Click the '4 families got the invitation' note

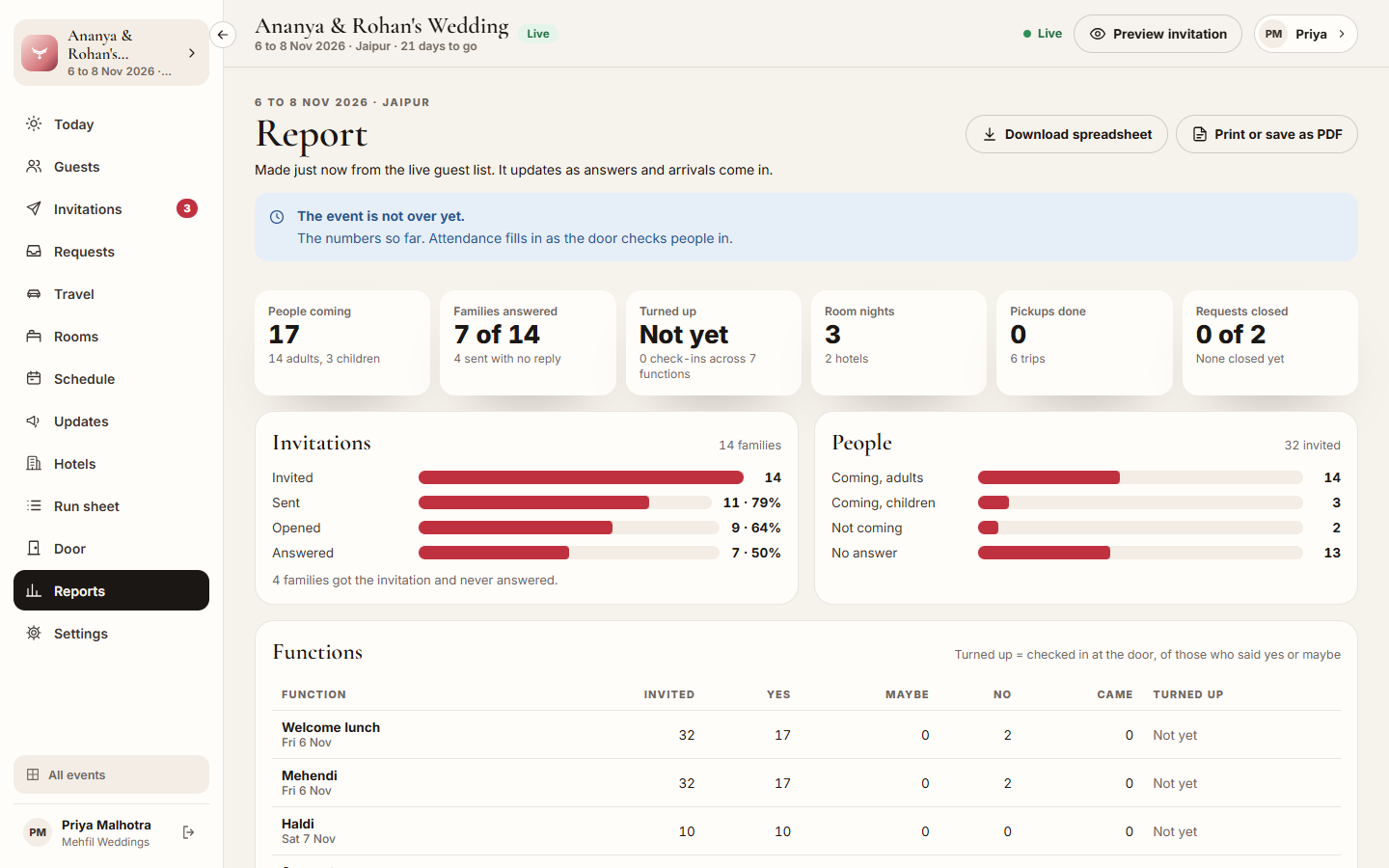[415, 580]
